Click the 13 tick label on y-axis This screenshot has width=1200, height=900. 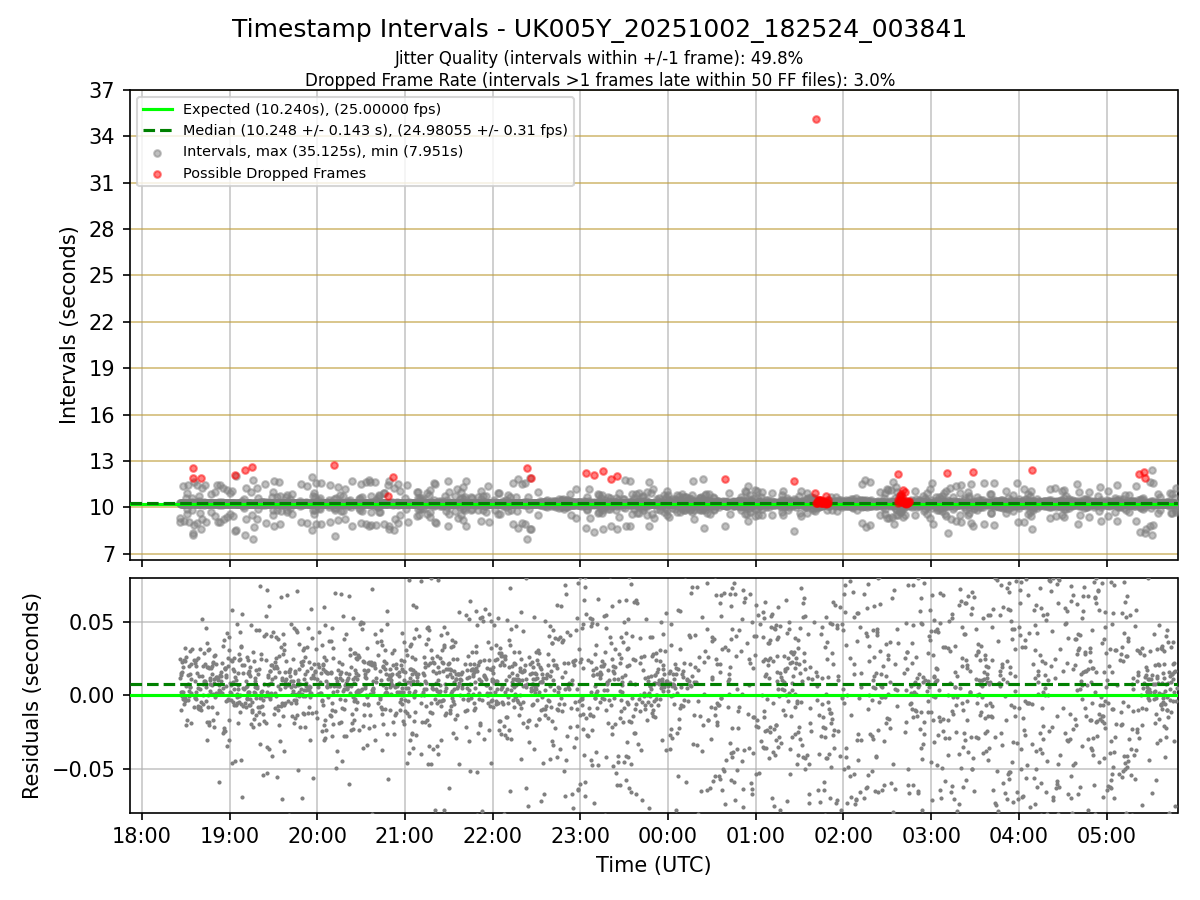tap(102, 461)
